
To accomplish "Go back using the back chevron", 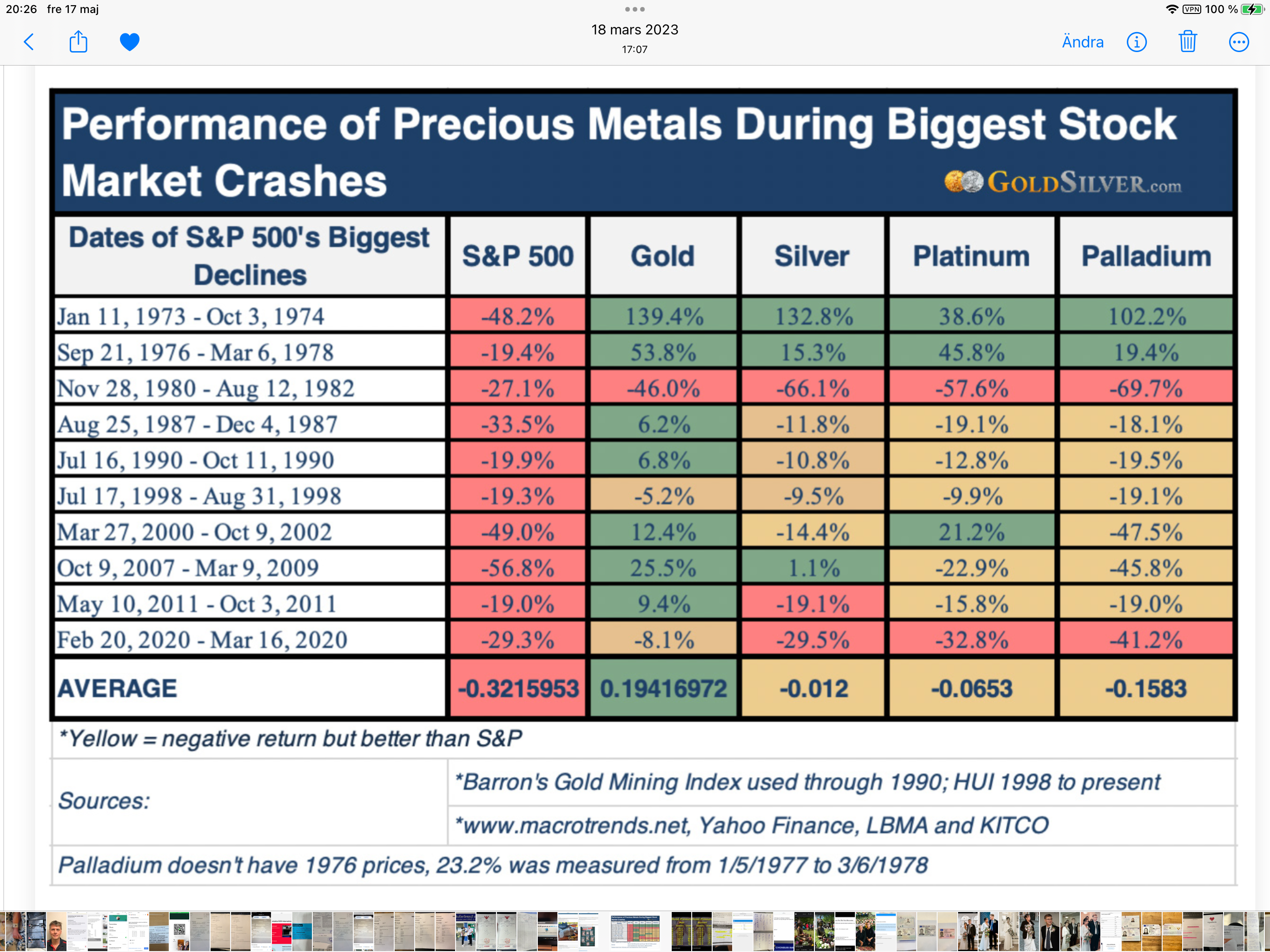I will coord(29,42).
